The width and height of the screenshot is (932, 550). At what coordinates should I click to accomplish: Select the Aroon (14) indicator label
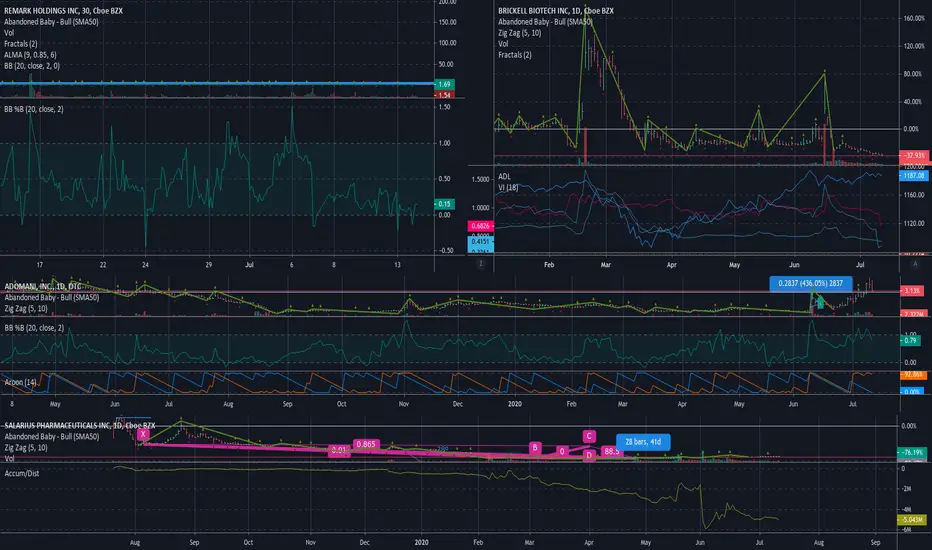pyautogui.click(x=20, y=382)
